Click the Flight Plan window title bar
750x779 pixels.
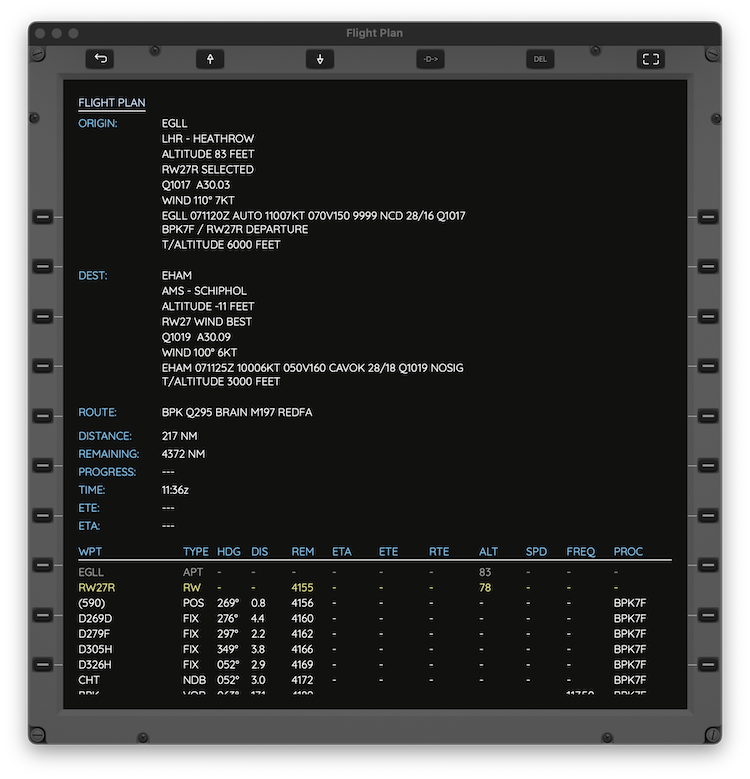(374, 33)
